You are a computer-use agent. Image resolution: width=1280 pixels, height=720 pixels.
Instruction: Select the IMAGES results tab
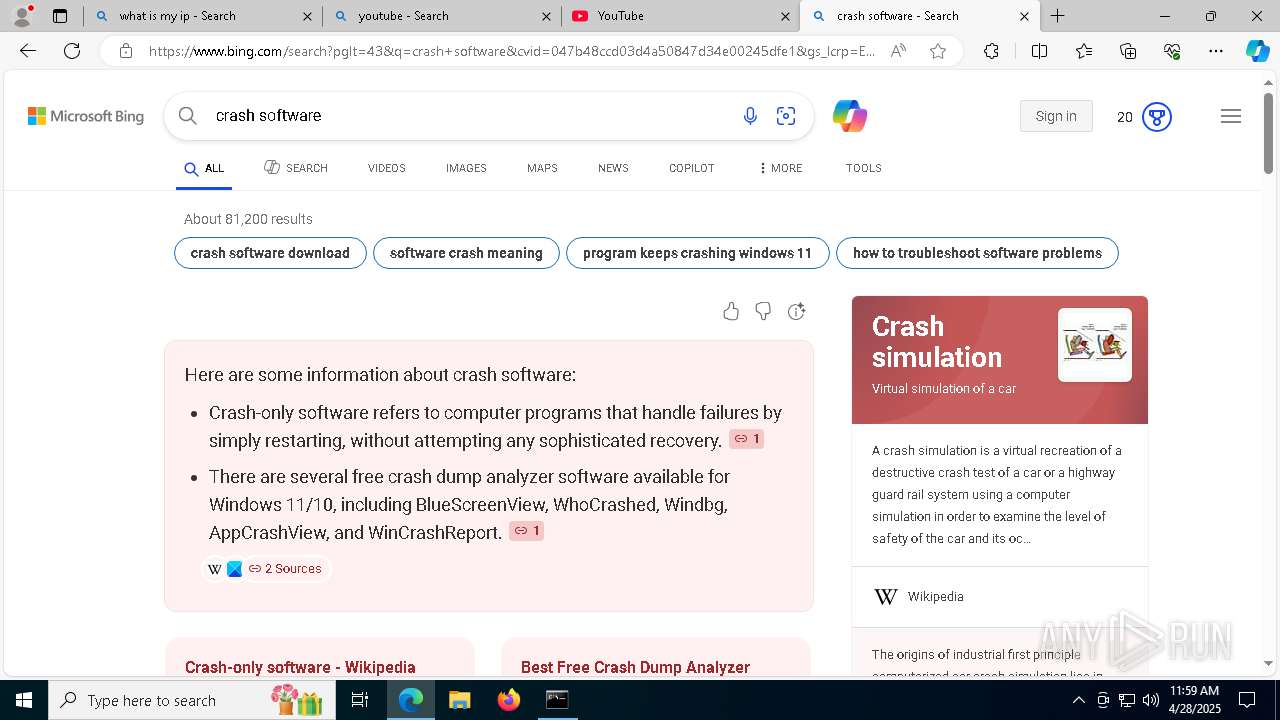click(x=466, y=168)
